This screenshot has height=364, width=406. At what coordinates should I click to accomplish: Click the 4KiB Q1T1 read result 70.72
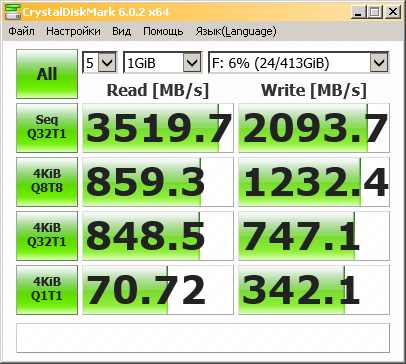158,290
